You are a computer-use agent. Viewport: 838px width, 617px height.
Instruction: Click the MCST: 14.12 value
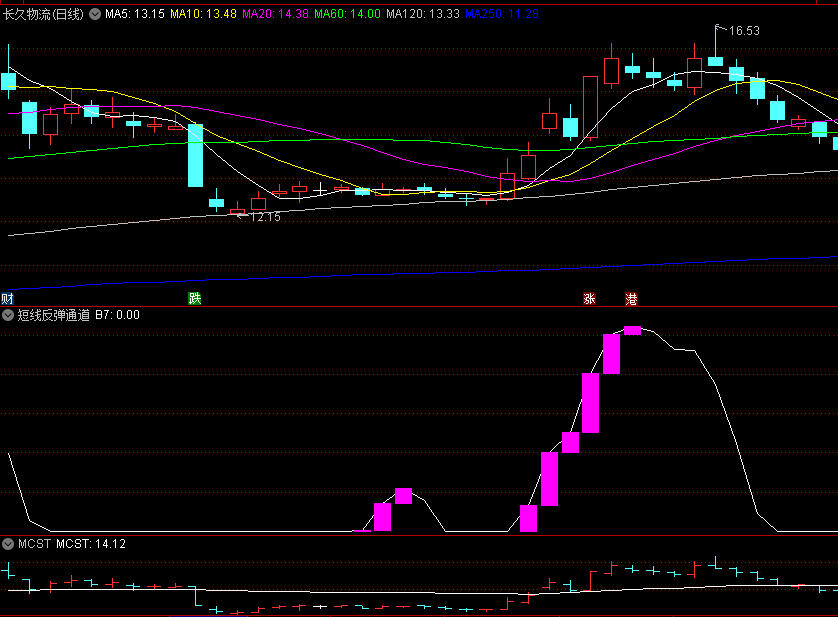pos(91,544)
